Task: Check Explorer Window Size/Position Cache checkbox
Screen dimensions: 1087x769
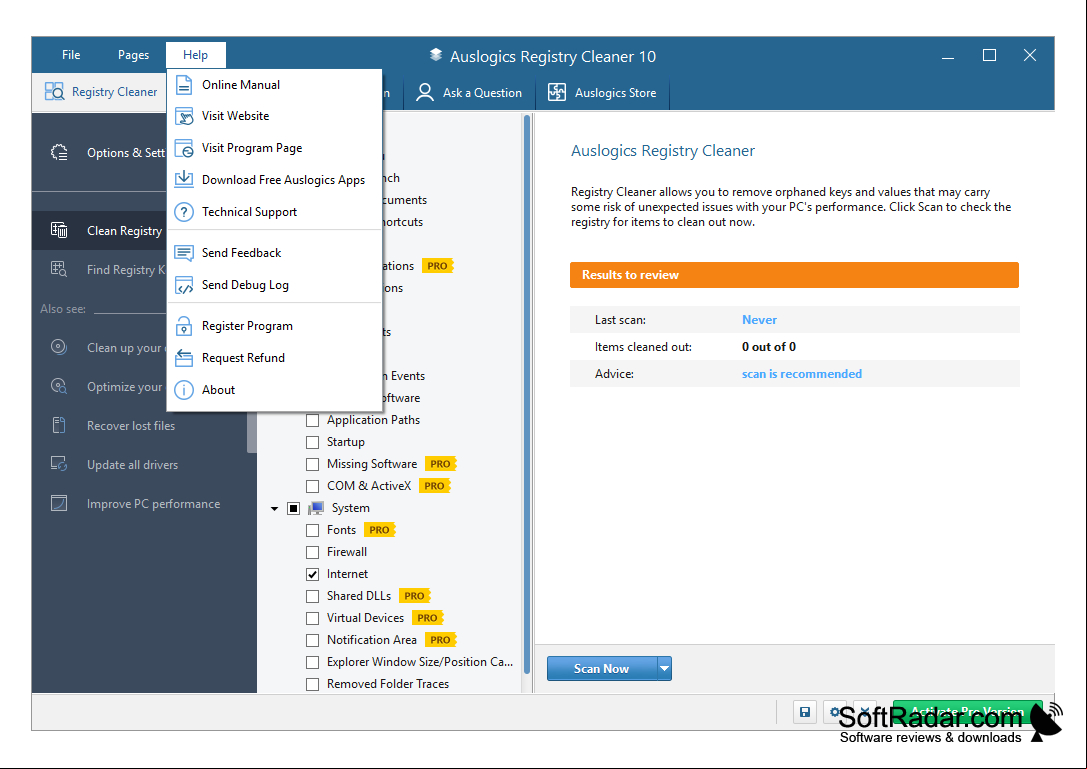Action: coord(313,662)
